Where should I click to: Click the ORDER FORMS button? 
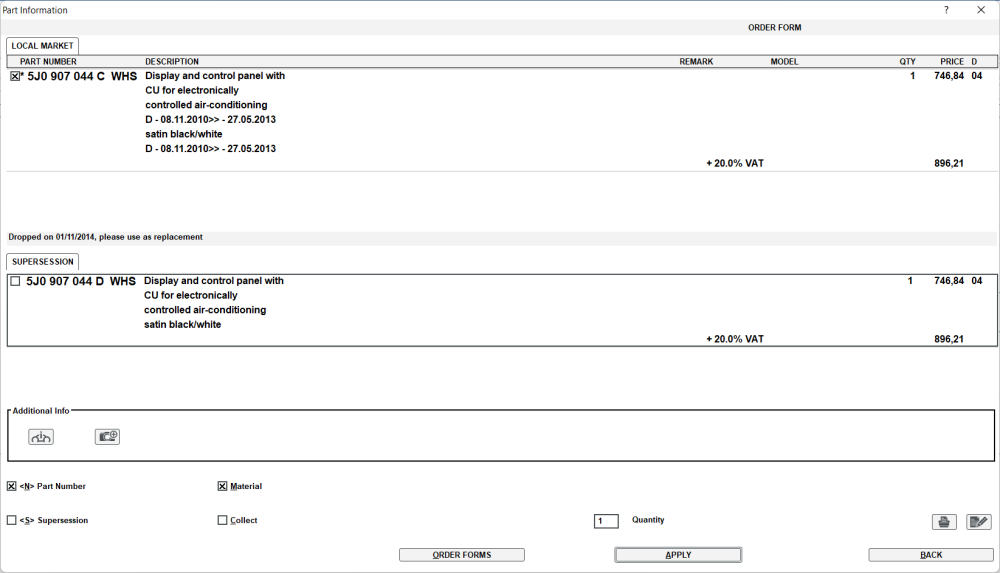point(462,555)
